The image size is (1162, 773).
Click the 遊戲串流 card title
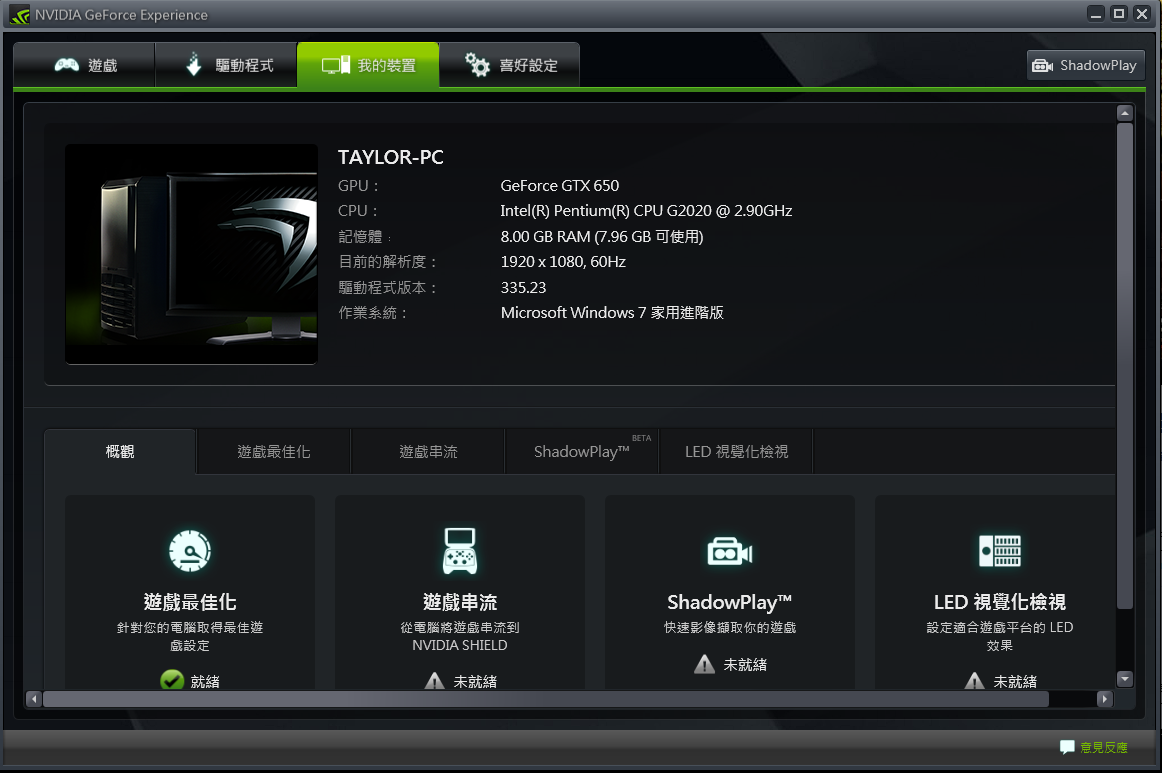(459, 602)
